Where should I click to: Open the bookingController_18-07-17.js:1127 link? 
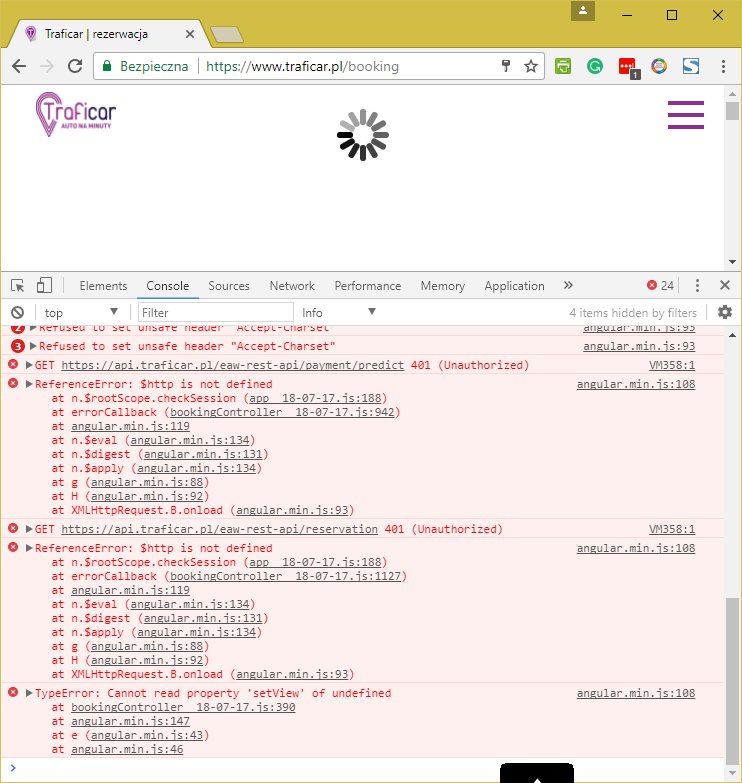286,576
